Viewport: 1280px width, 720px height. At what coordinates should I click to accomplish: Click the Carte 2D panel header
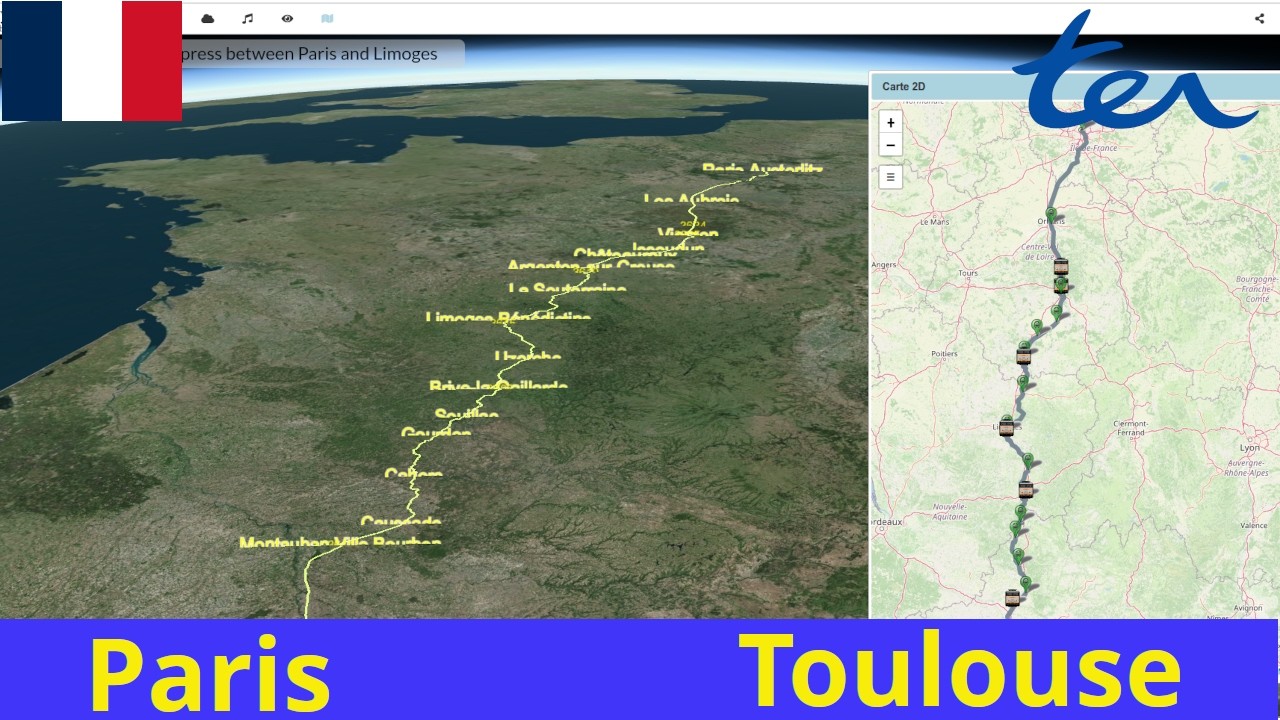[1074, 86]
